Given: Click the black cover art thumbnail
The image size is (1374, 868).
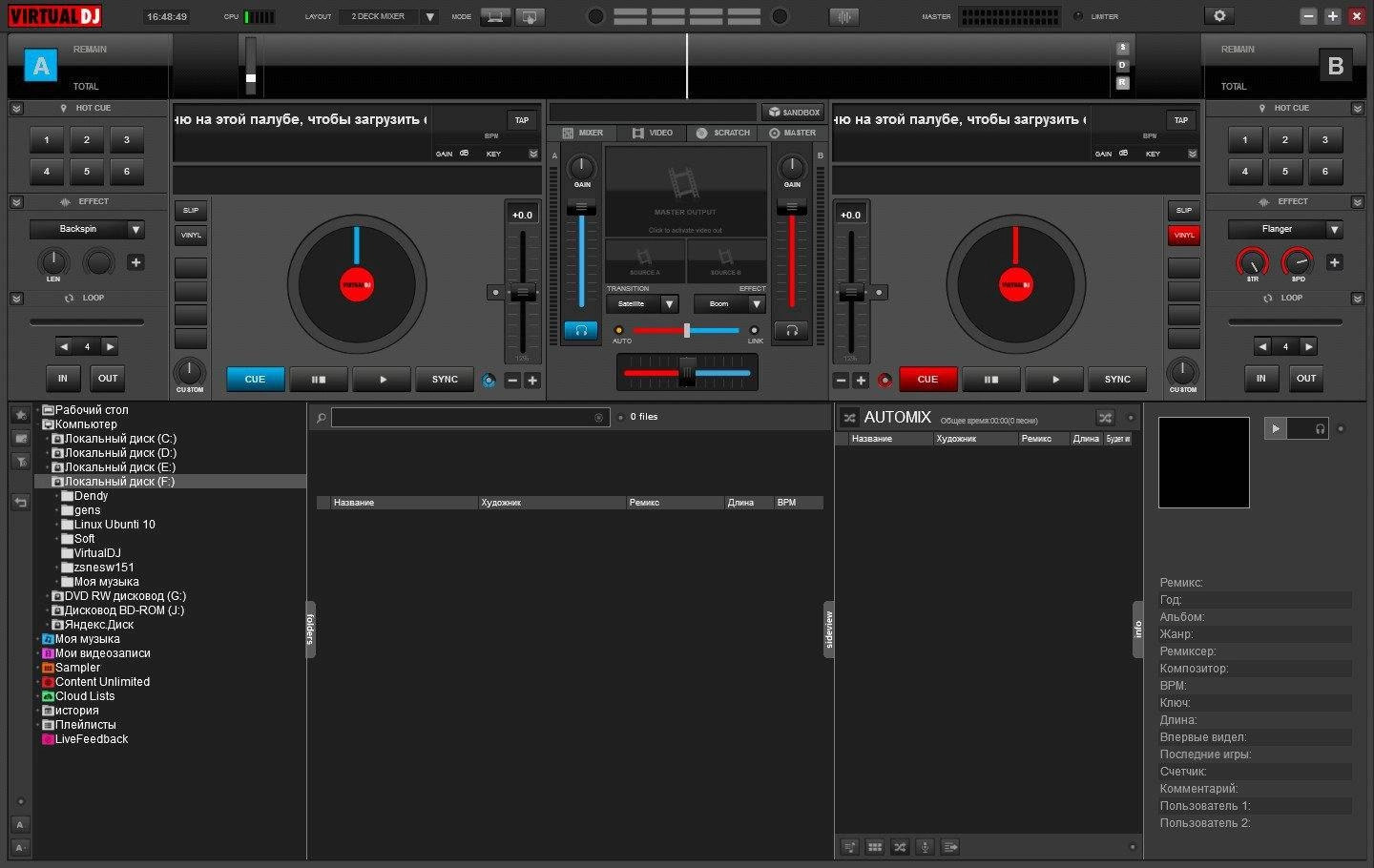Looking at the screenshot, I should click(x=1204, y=463).
